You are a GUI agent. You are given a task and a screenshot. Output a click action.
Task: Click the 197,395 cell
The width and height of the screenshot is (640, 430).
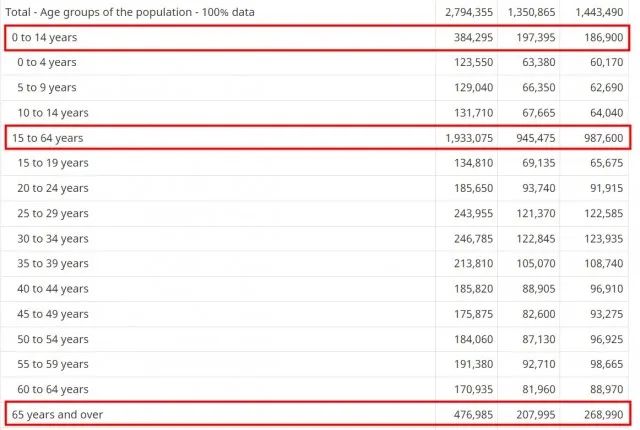click(536, 38)
